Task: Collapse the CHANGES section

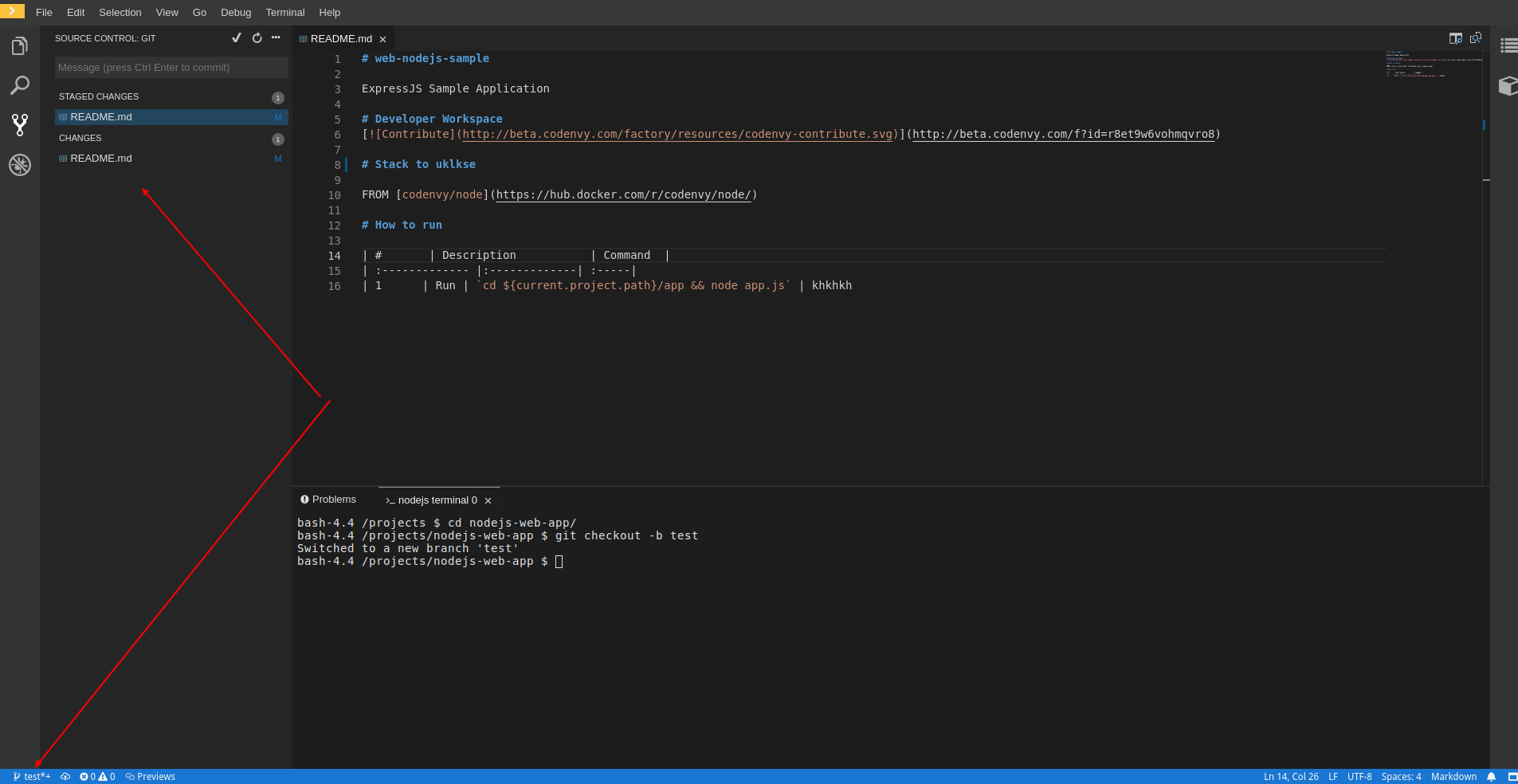Action: pyautogui.click(x=80, y=138)
